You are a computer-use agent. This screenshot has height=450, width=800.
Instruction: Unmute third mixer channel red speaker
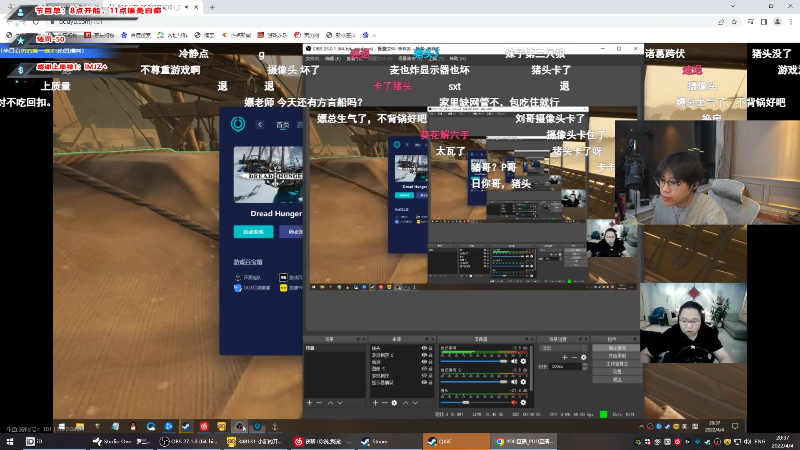click(514, 403)
